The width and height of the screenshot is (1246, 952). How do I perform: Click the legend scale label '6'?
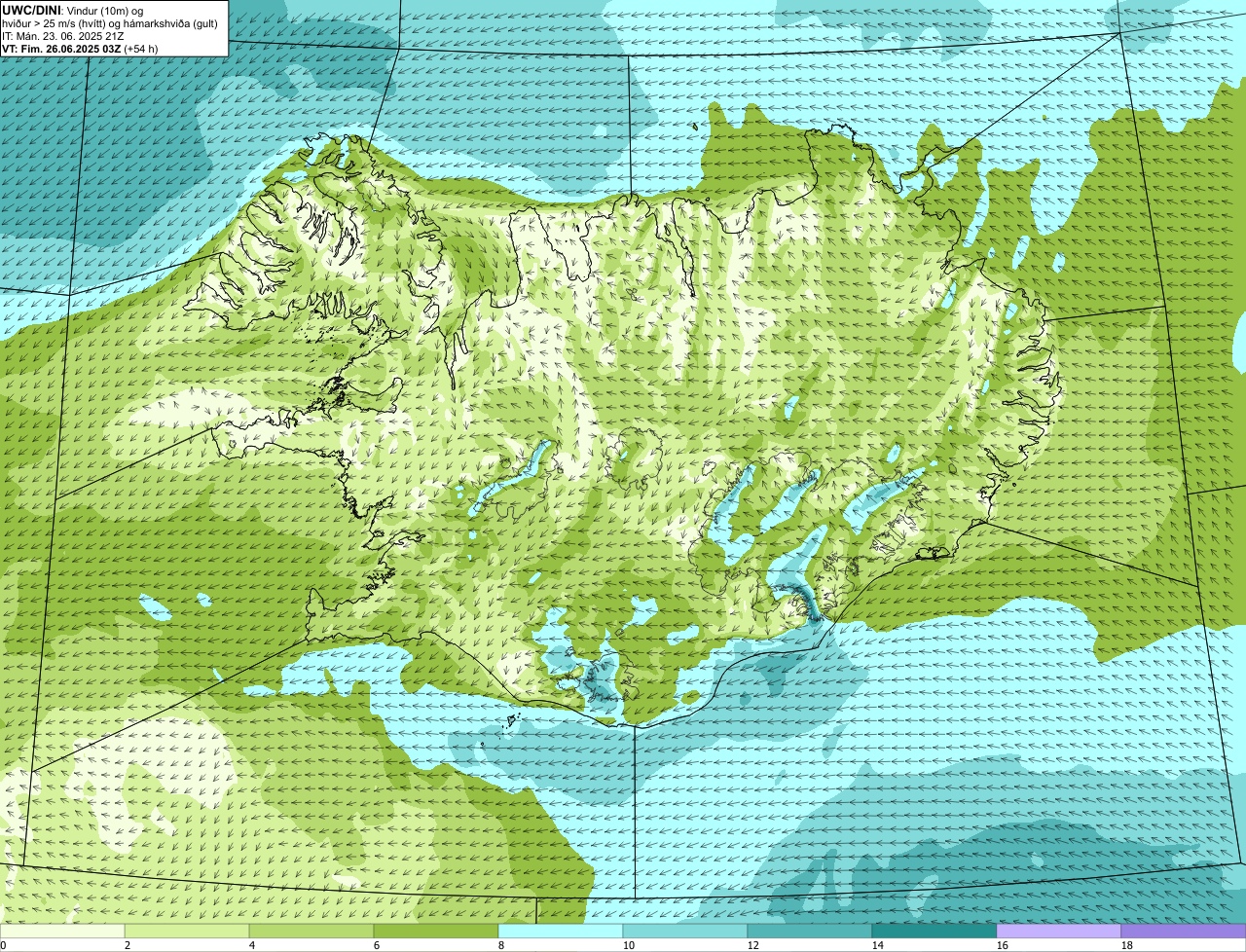click(x=377, y=945)
